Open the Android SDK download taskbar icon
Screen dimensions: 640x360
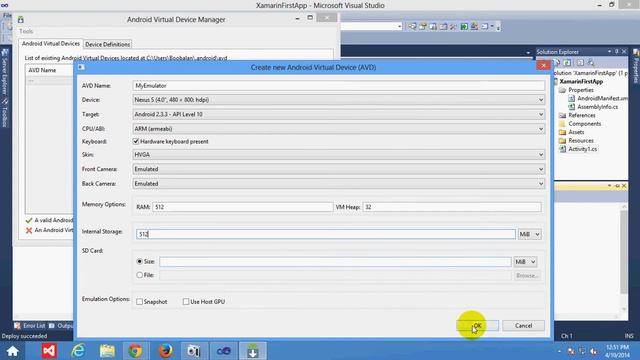point(253,351)
